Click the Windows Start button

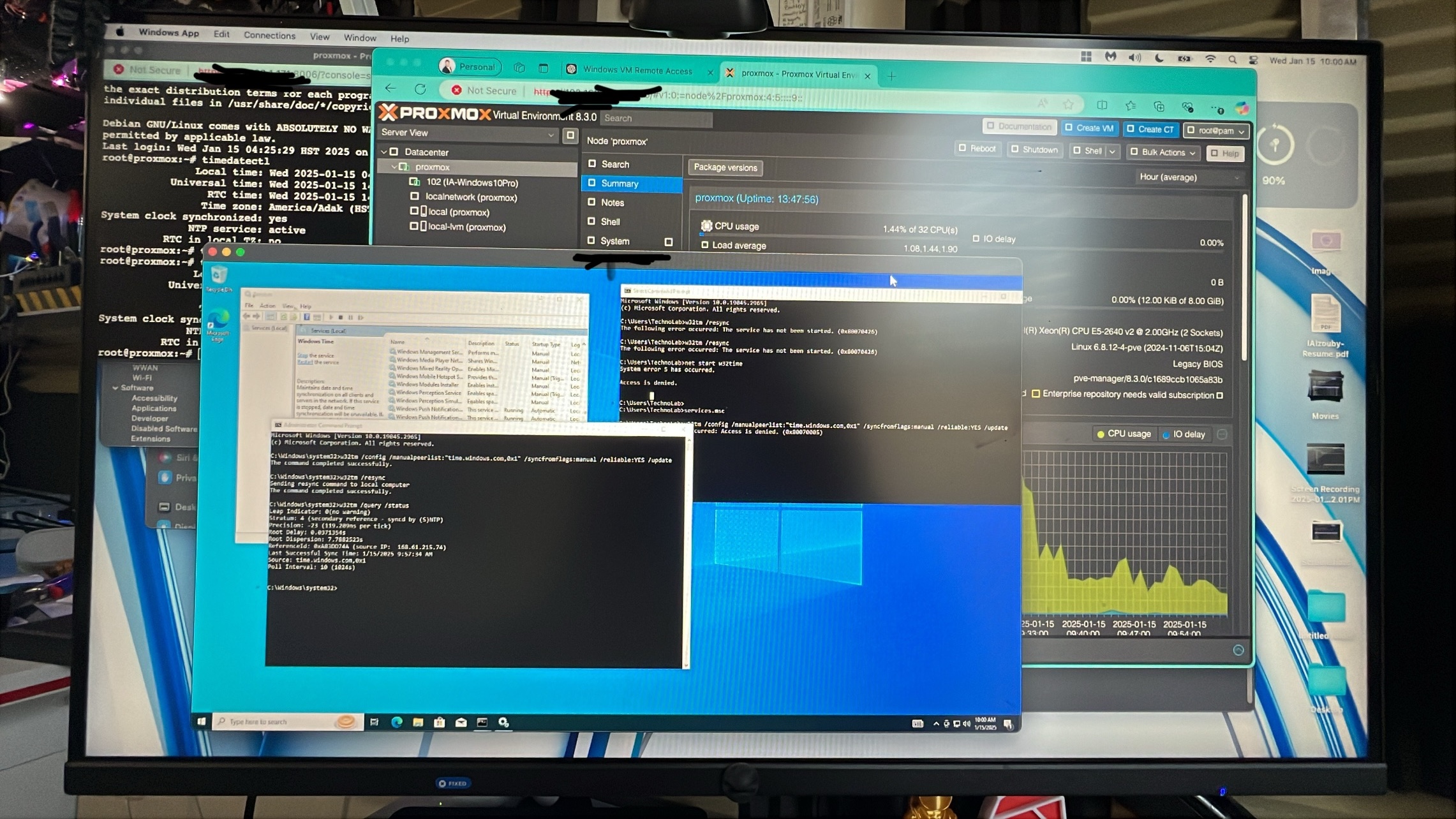(x=202, y=721)
